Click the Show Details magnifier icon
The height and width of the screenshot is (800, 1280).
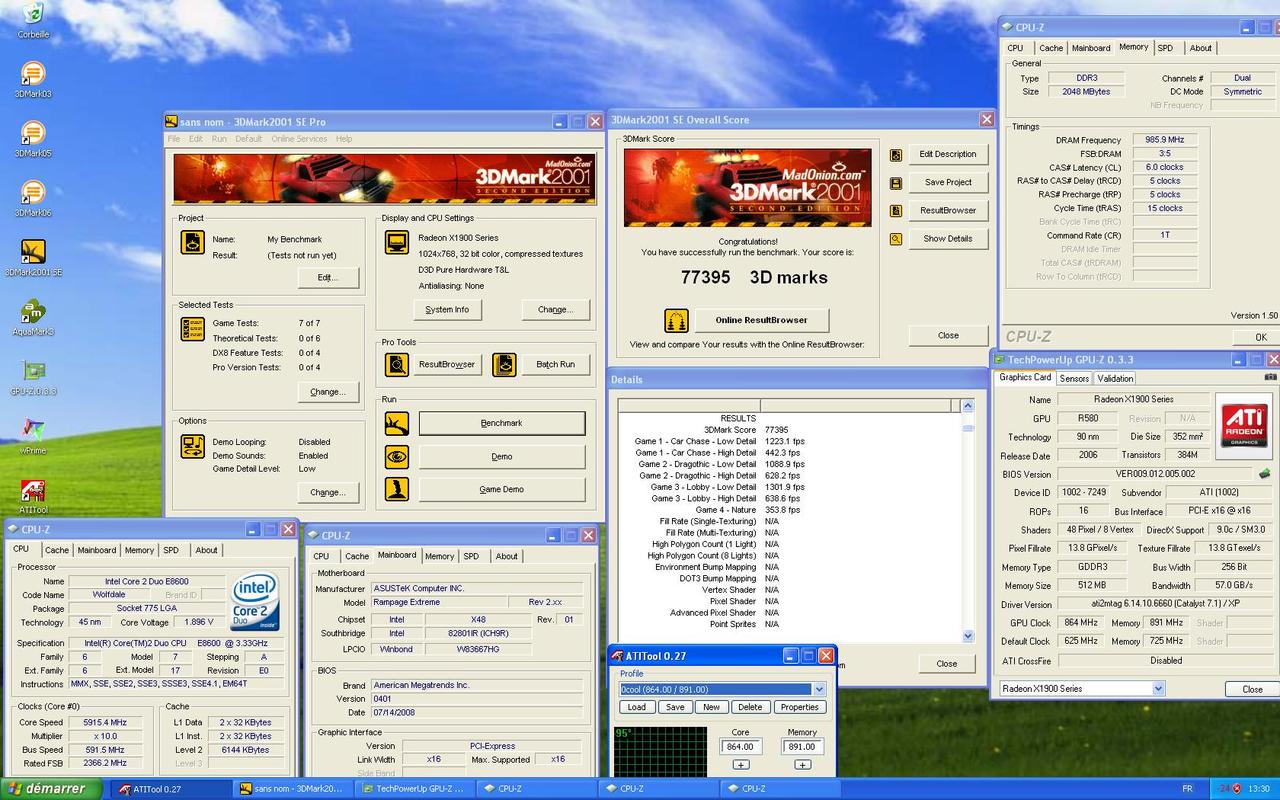tap(896, 239)
